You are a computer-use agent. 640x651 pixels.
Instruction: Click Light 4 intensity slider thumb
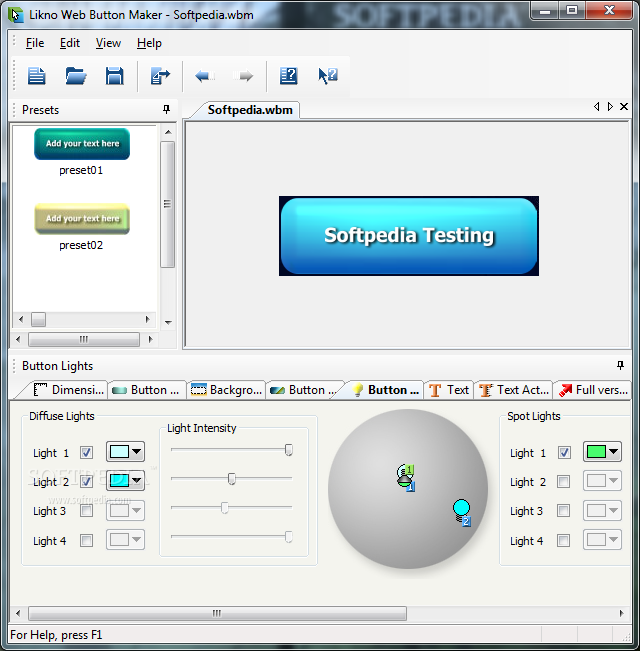[288, 537]
